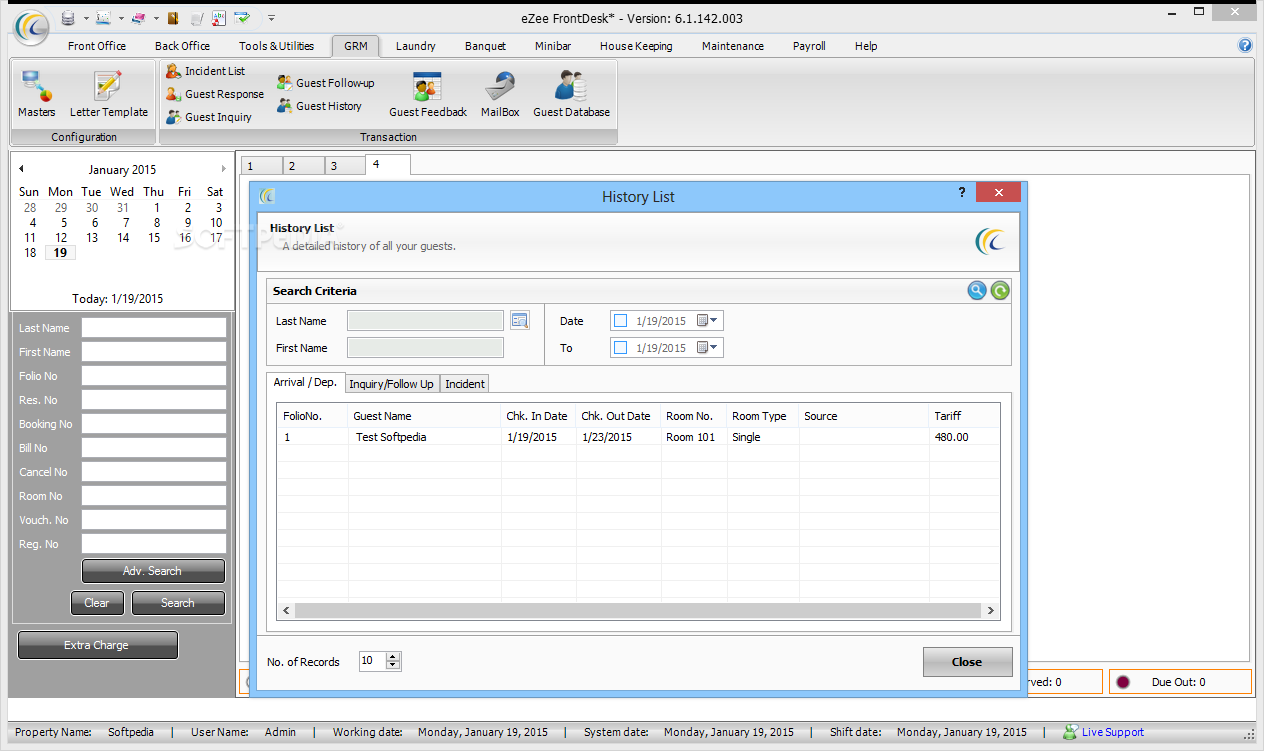Customize the quick access toolbar dropdown
The height and width of the screenshot is (751, 1264).
tap(271, 18)
